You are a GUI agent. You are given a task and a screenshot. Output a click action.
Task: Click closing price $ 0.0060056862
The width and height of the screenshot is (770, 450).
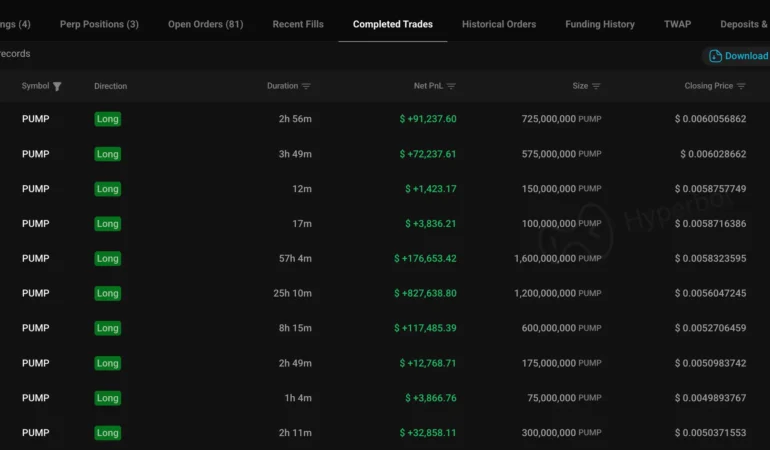pyautogui.click(x=711, y=119)
